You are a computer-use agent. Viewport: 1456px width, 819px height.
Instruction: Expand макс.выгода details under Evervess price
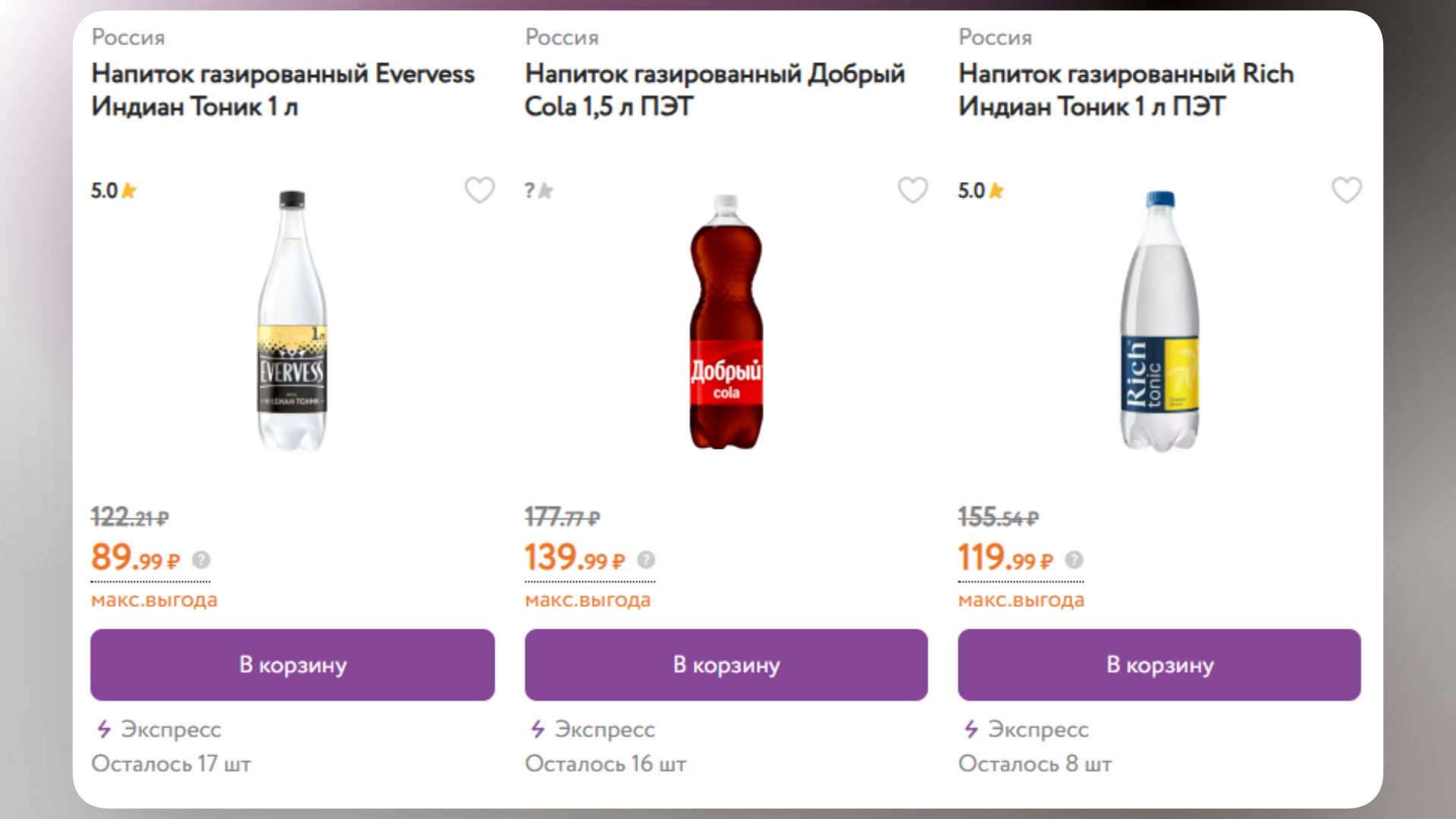click(154, 599)
